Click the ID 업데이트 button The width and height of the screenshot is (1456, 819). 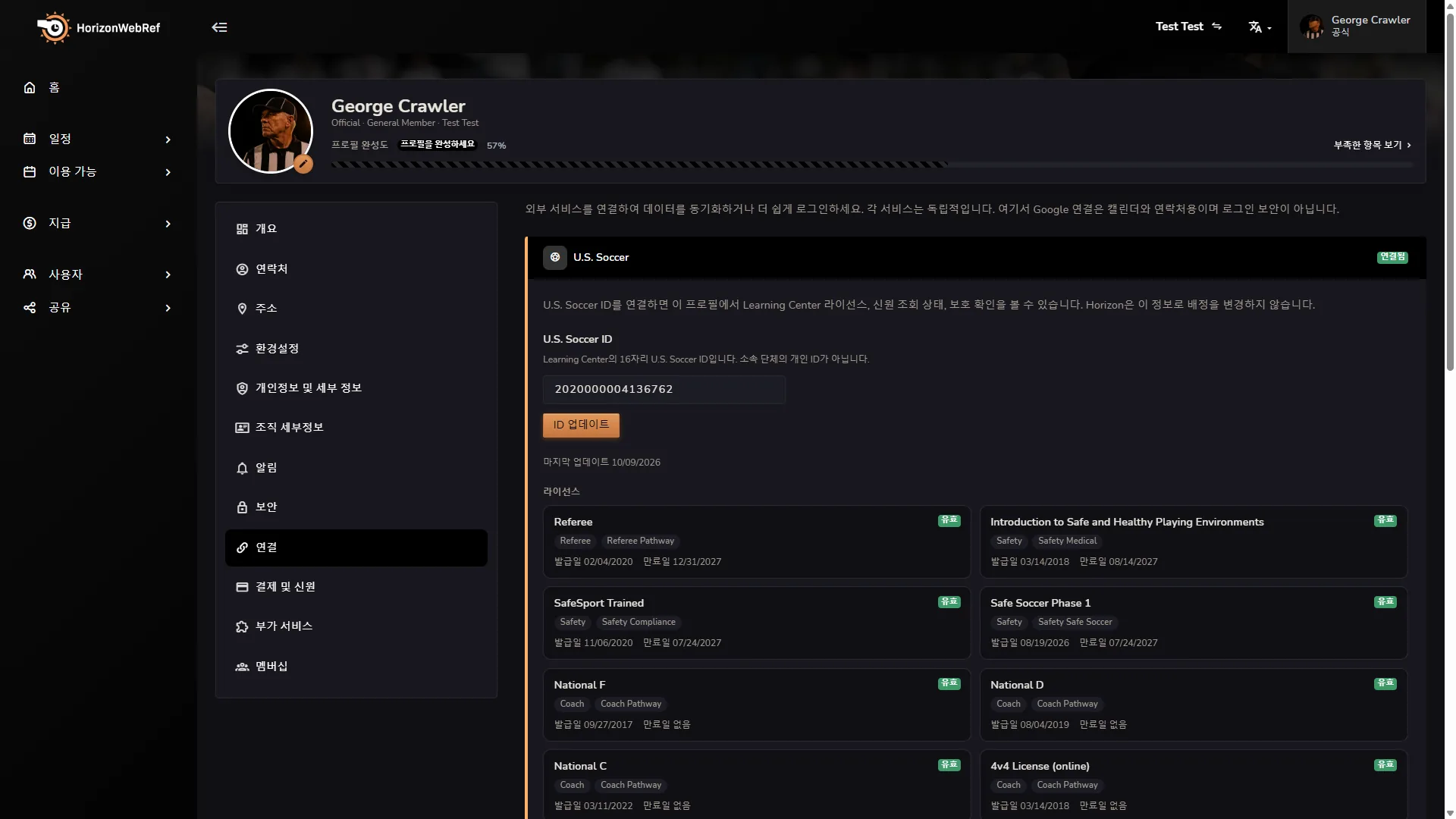tap(581, 425)
